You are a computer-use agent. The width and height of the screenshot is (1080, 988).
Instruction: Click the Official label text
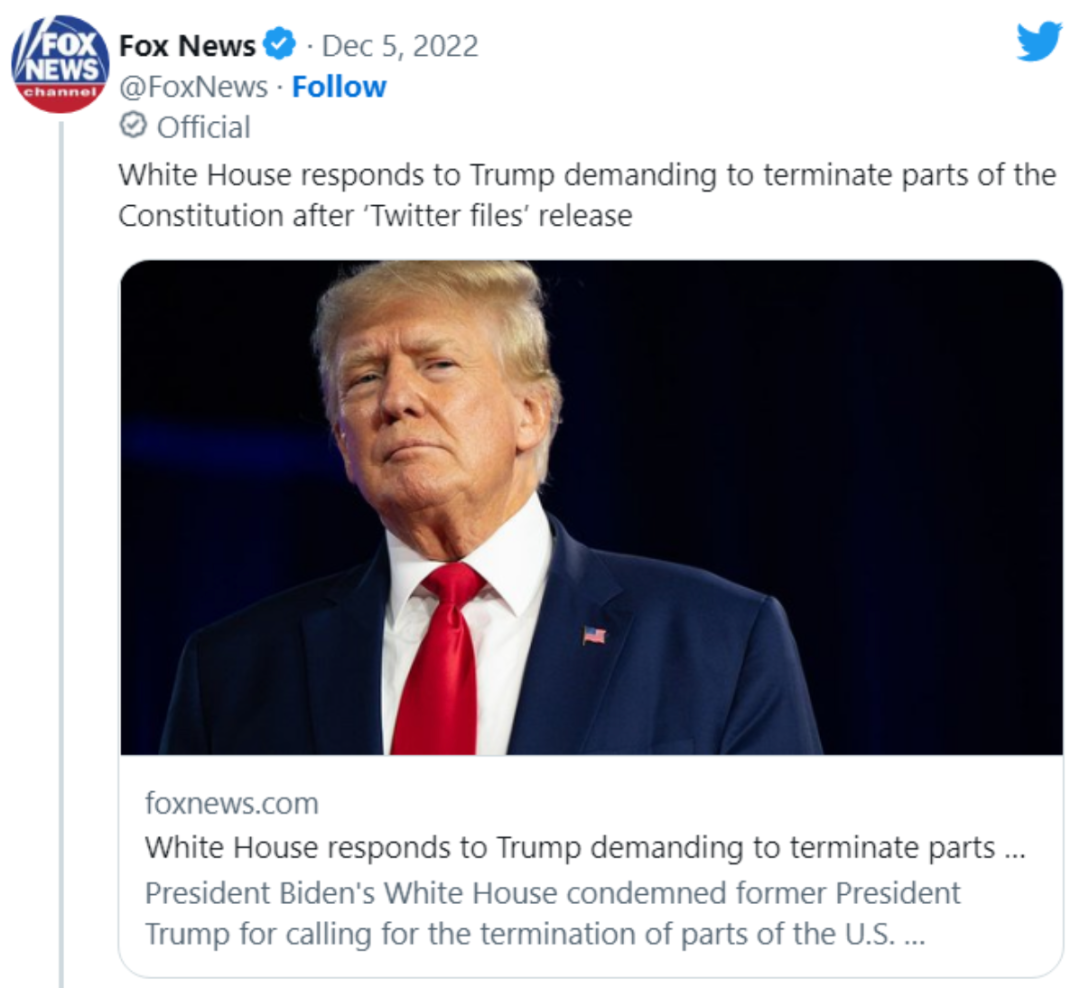pyautogui.click(x=204, y=127)
